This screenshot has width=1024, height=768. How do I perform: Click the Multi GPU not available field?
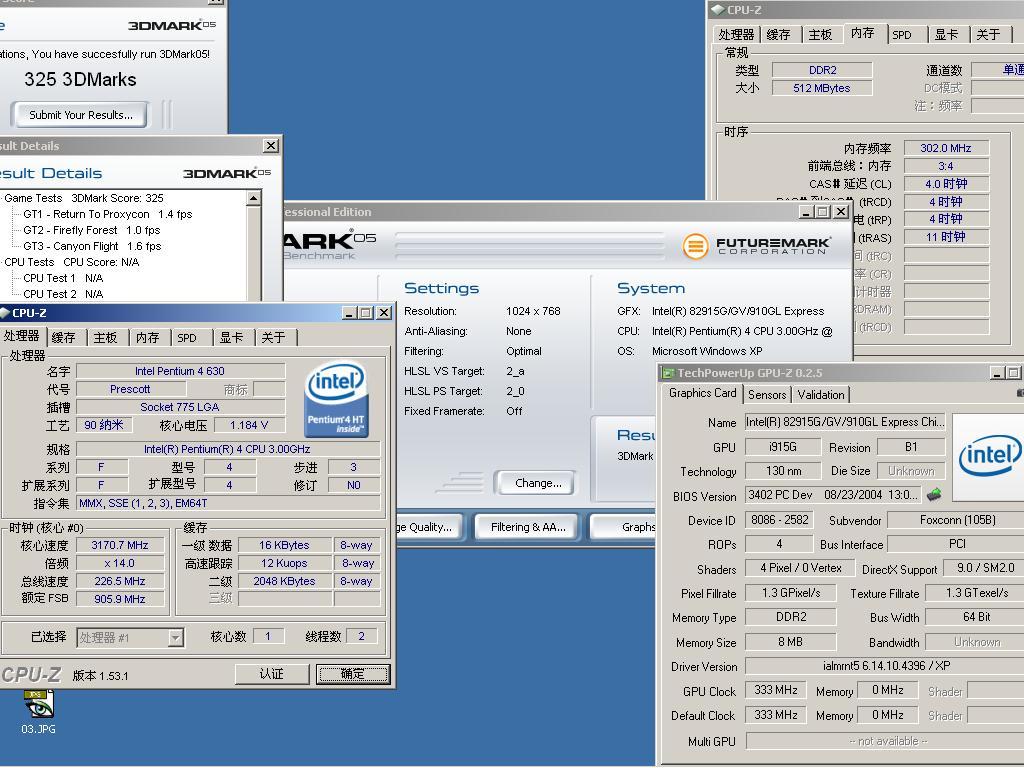click(886, 741)
